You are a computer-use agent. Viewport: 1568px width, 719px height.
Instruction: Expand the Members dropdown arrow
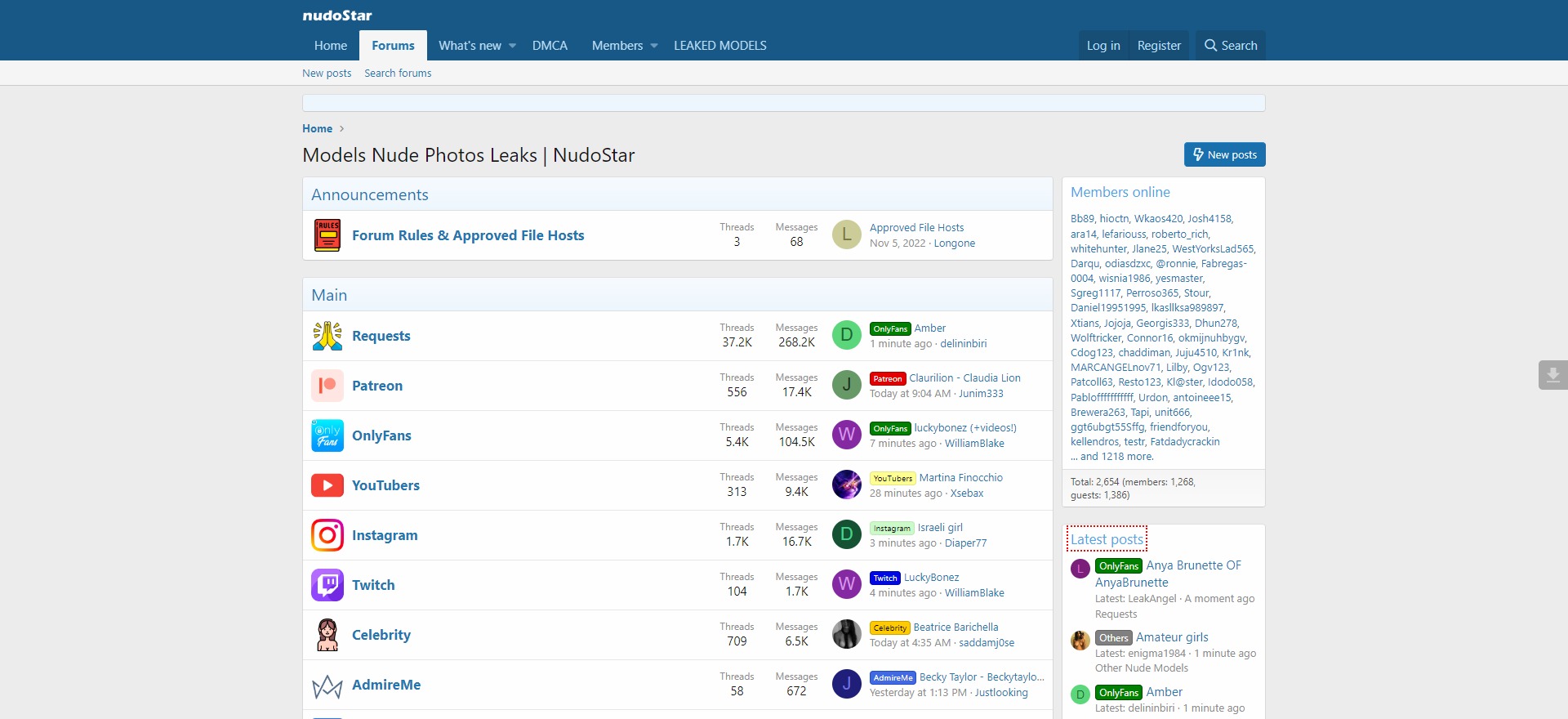tap(653, 46)
